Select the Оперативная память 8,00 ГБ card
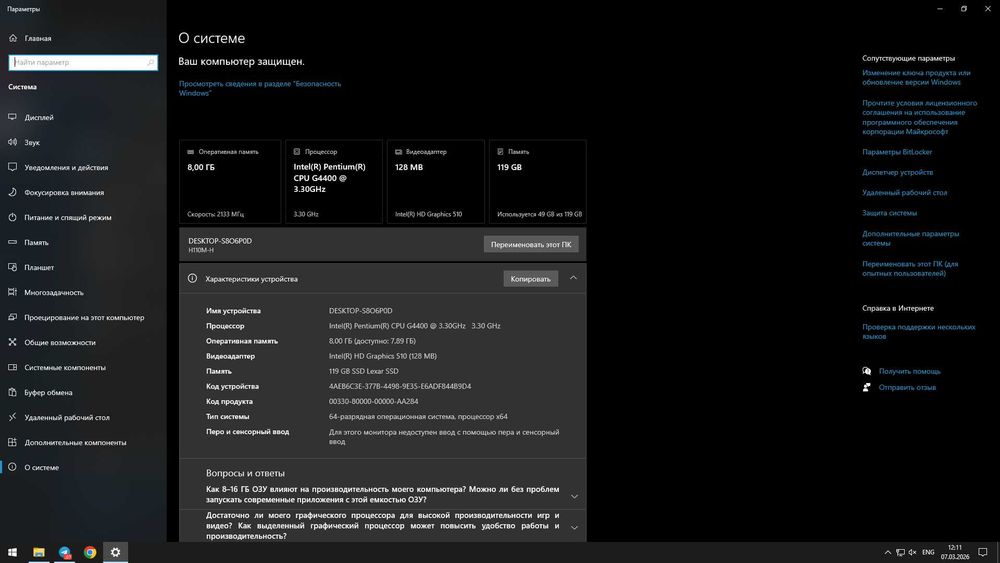This screenshot has height=563, width=1000. (x=230, y=182)
